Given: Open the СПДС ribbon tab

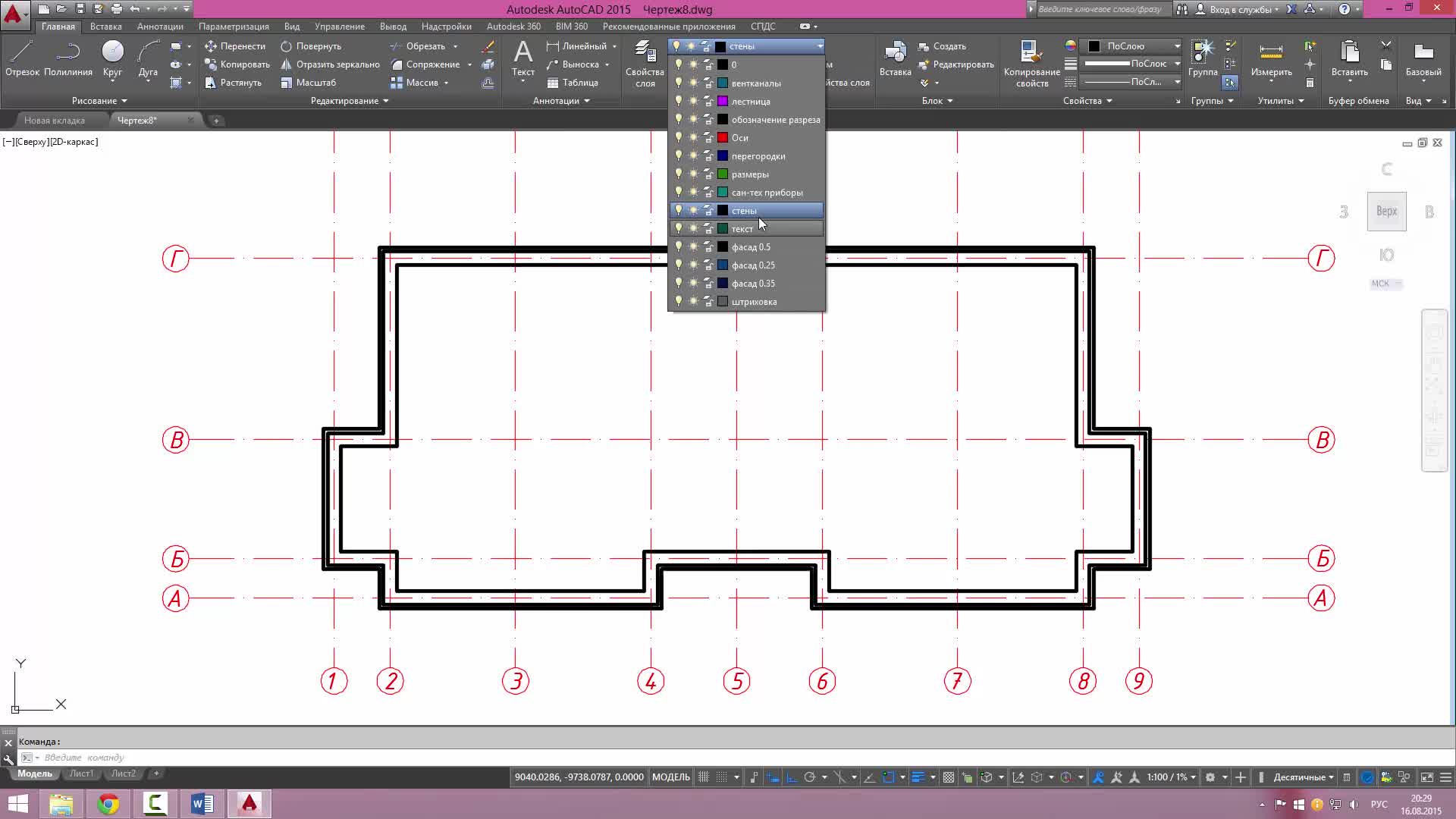Looking at the screenshot, I should point(763,27).
